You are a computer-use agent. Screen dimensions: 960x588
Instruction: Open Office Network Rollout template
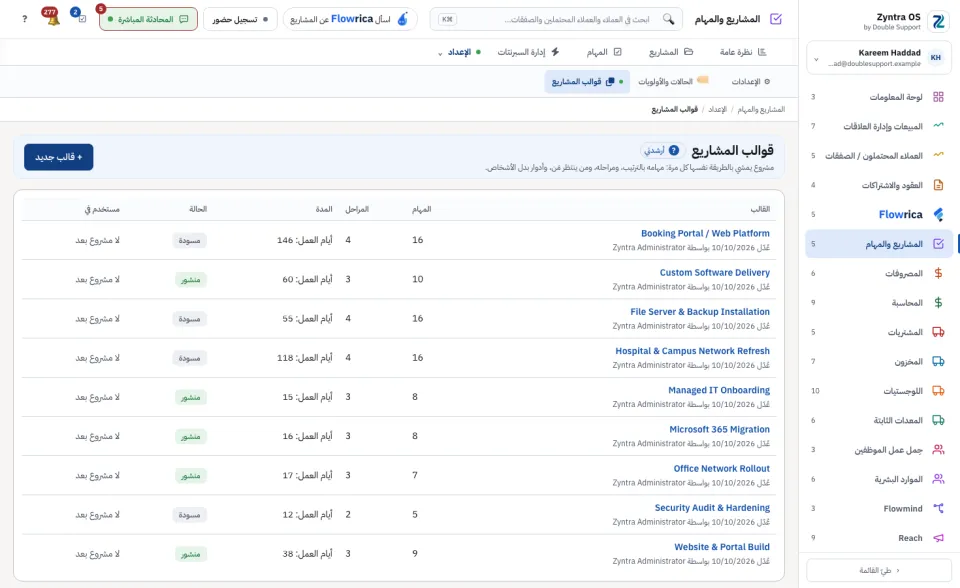[721, 469]
